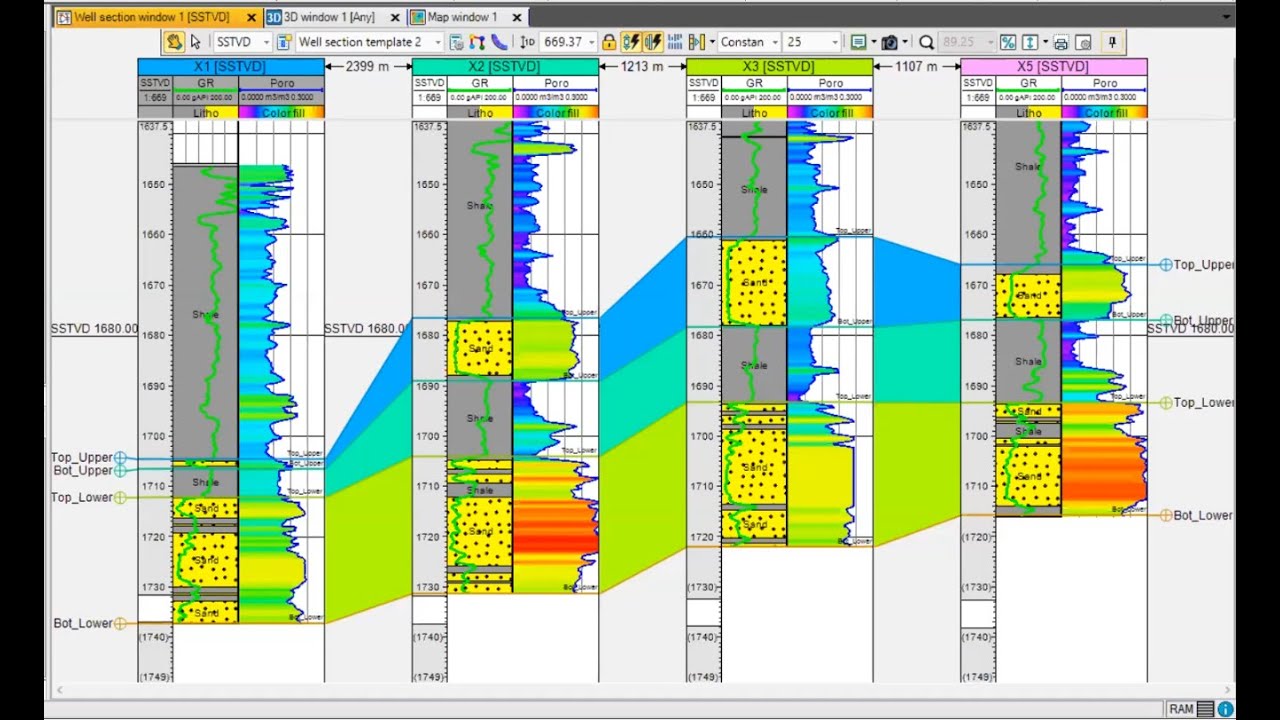Click the Top_Lower marker handle beside X1
This screenshot has height=720, width=1280.
click(120, 497)
